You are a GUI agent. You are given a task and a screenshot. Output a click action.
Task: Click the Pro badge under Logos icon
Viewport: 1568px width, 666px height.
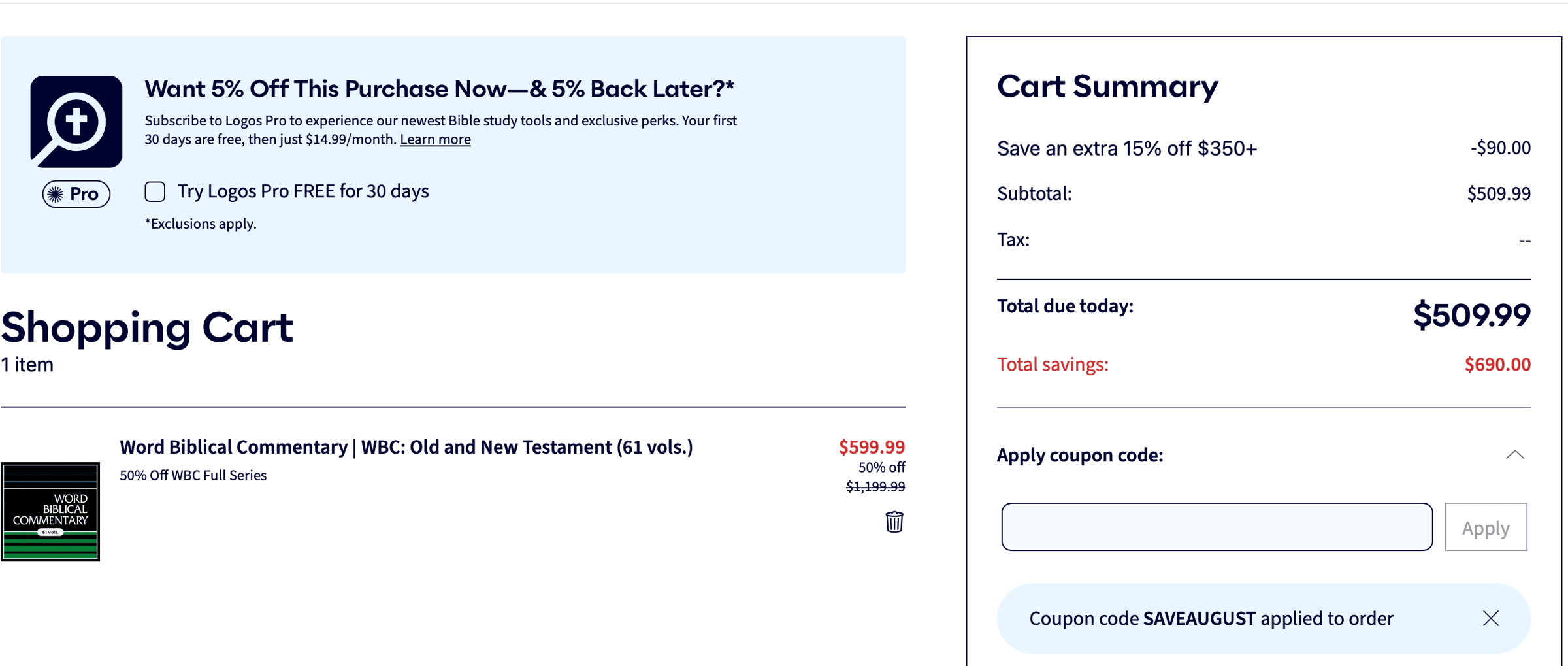pyautogui.click(x=76, y=194)
